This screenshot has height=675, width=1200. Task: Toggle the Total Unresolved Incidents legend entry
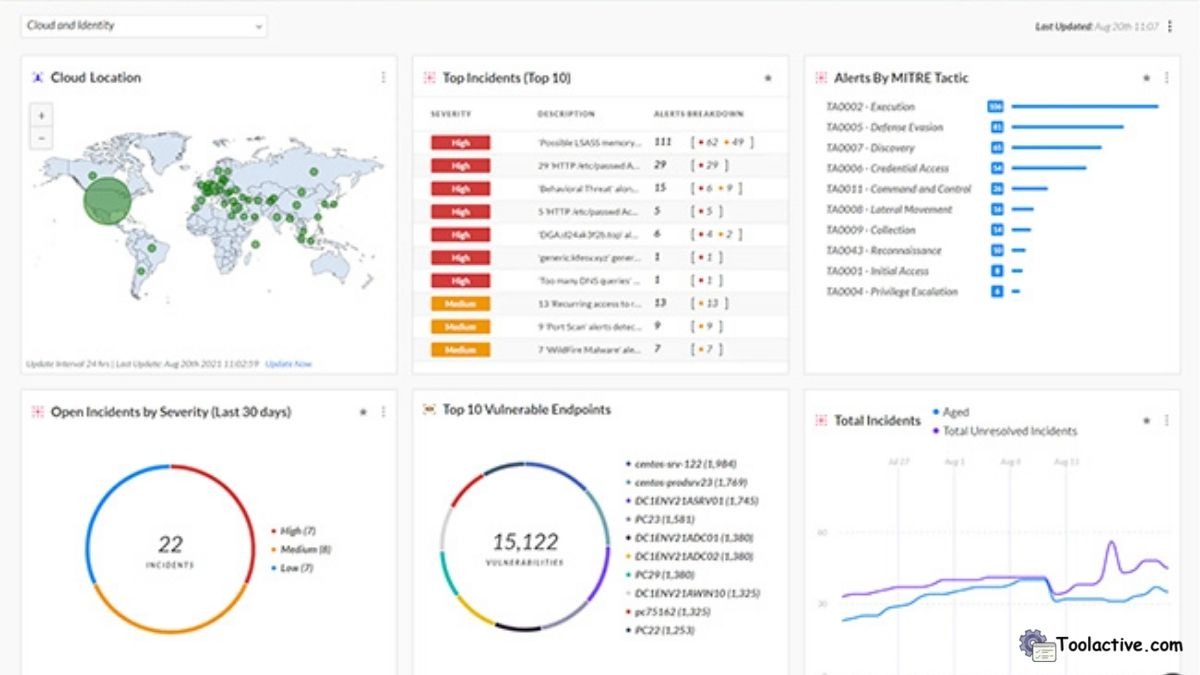1009,431
